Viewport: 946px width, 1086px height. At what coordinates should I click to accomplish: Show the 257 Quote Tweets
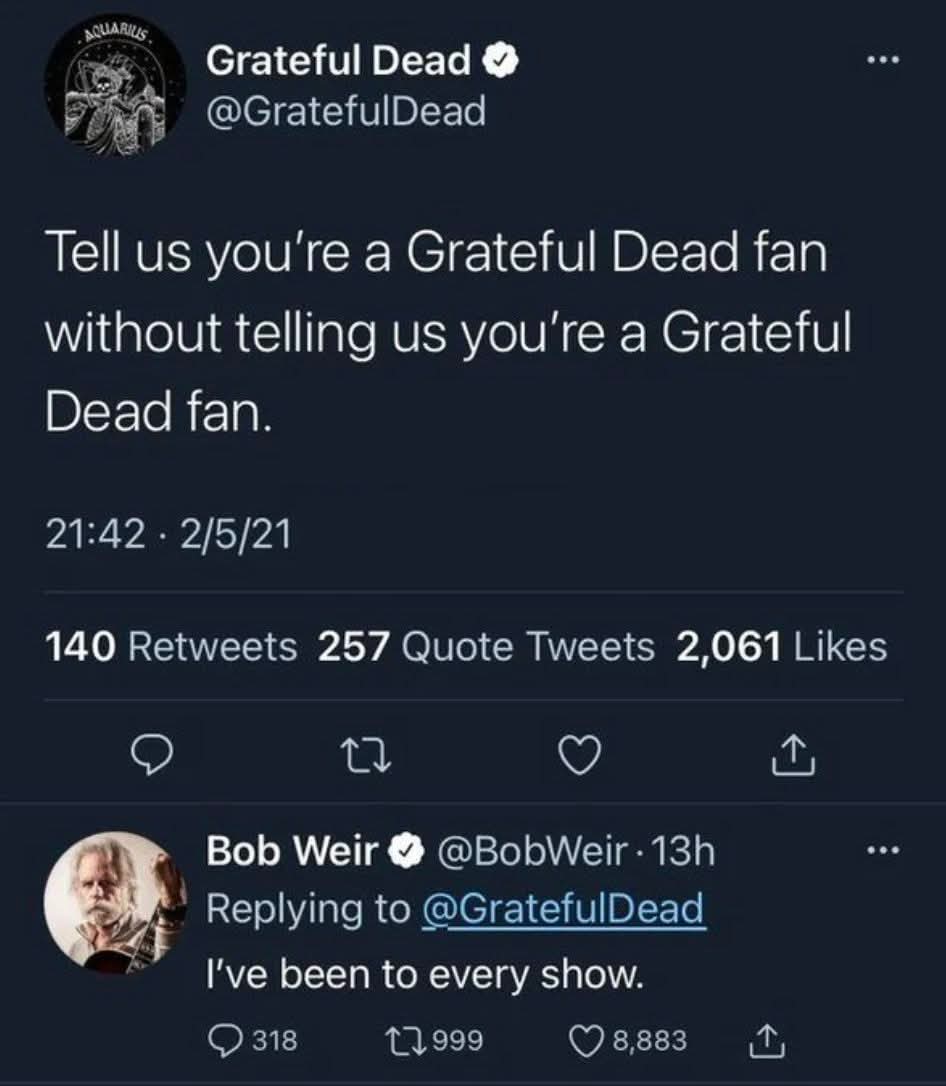tap(486, 647)
